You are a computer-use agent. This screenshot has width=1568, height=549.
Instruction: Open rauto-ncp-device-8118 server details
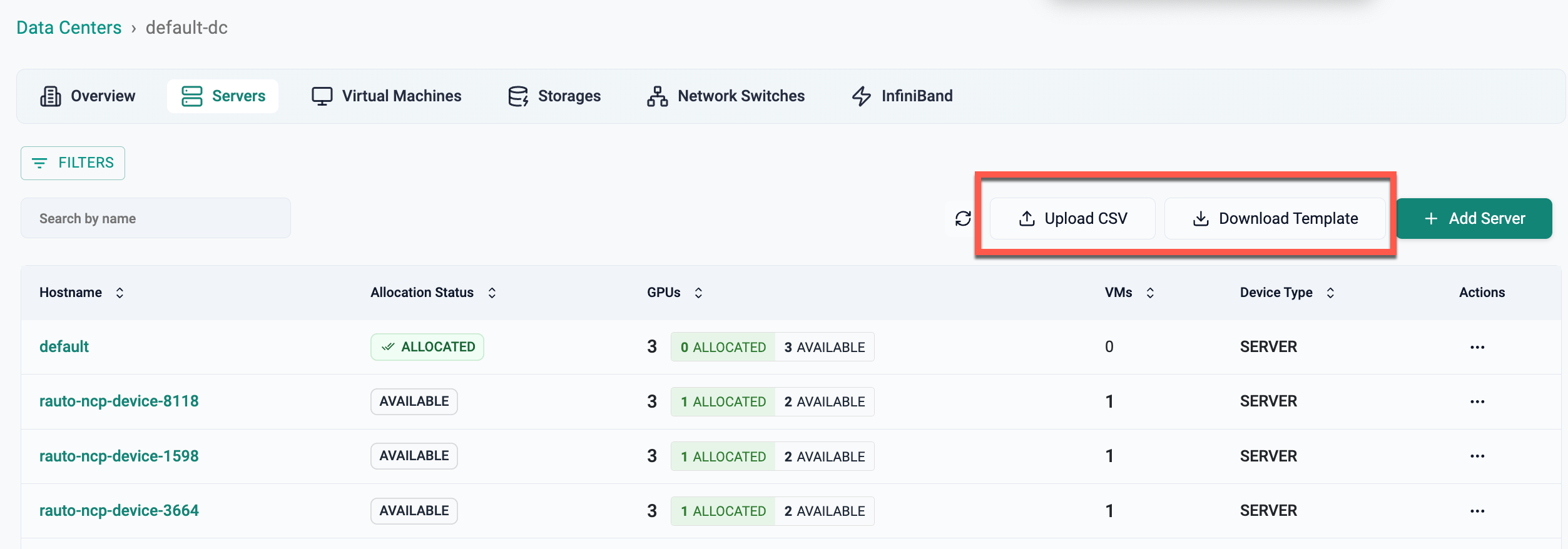click(x=119, y=401)
